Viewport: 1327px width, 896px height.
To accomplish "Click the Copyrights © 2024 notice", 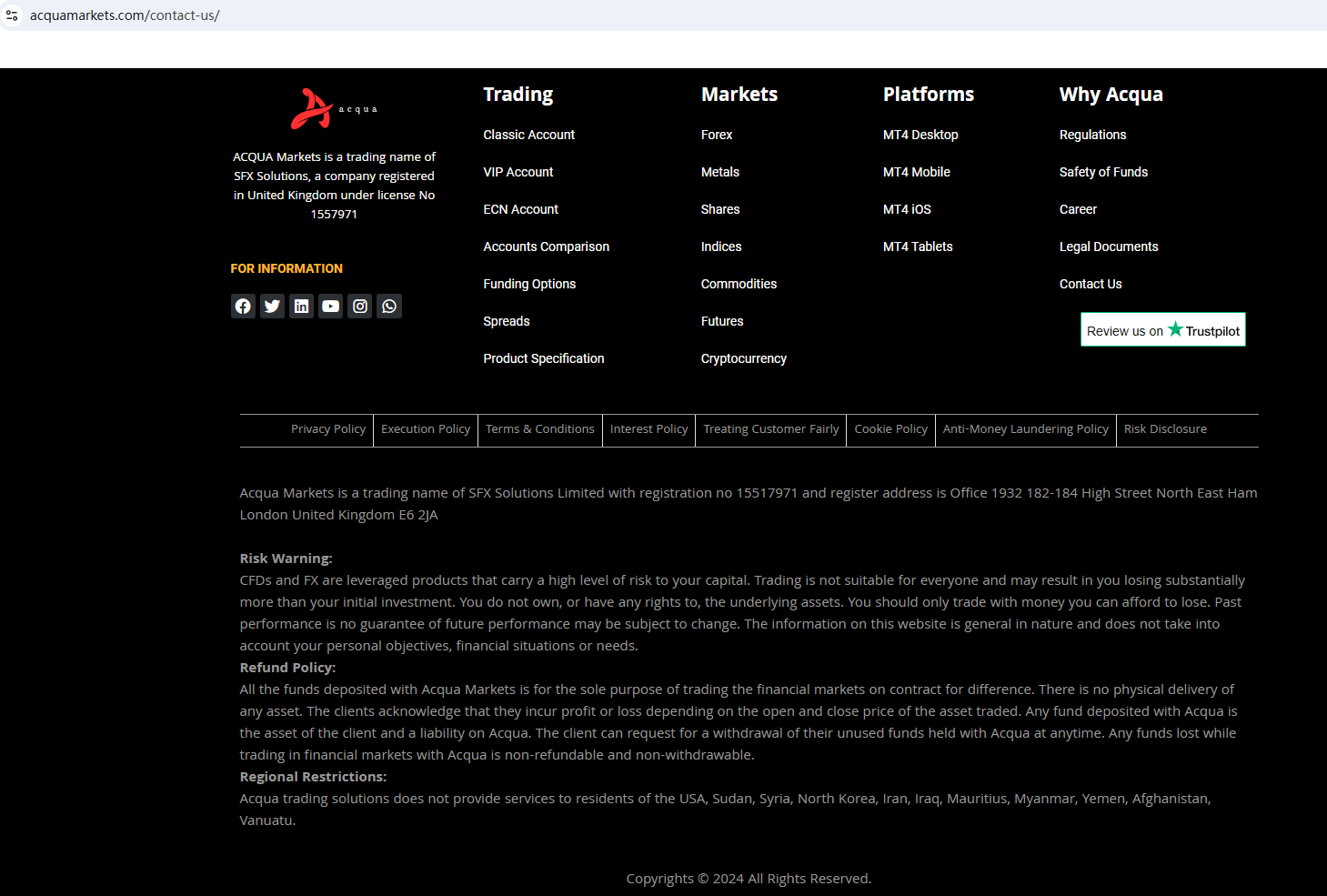I will 749,879.
